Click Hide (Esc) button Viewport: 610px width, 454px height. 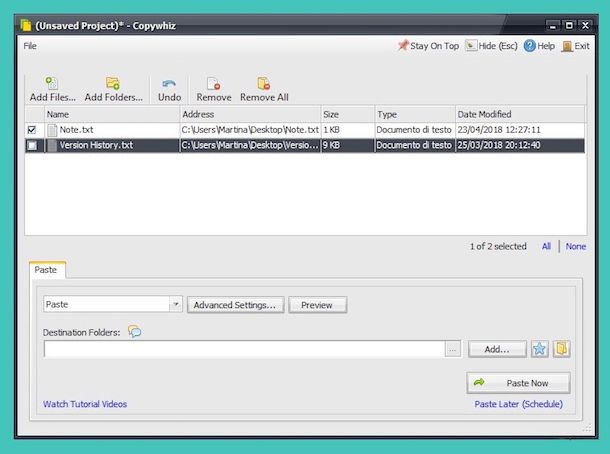pyautogui.click(x=491, y=46)
